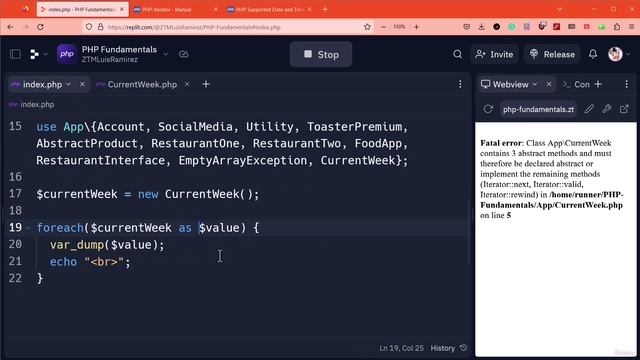Screen dimensions: 640x360
Task: Reload the webview page
Action: (x=488, y=109)
